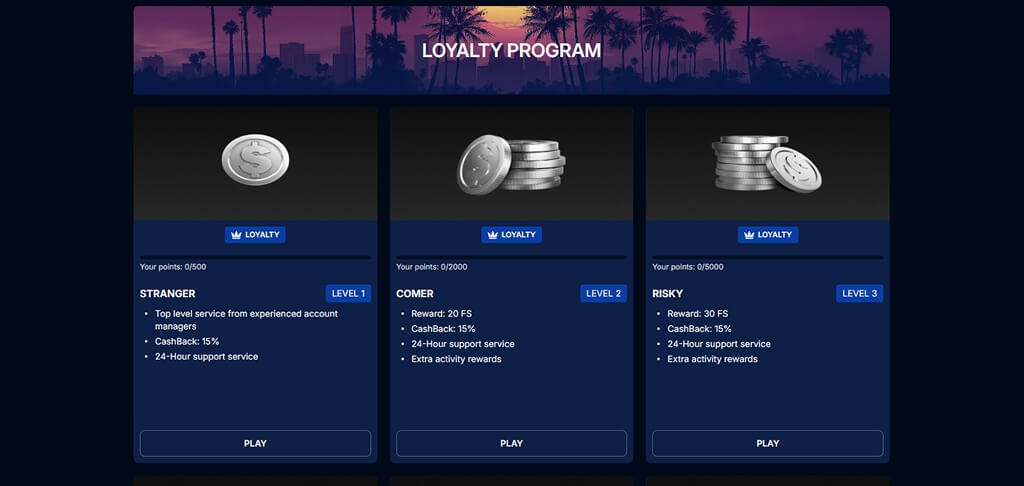Click the crown icon on Stranger card

pyautogui.click(x=236, y=235)
